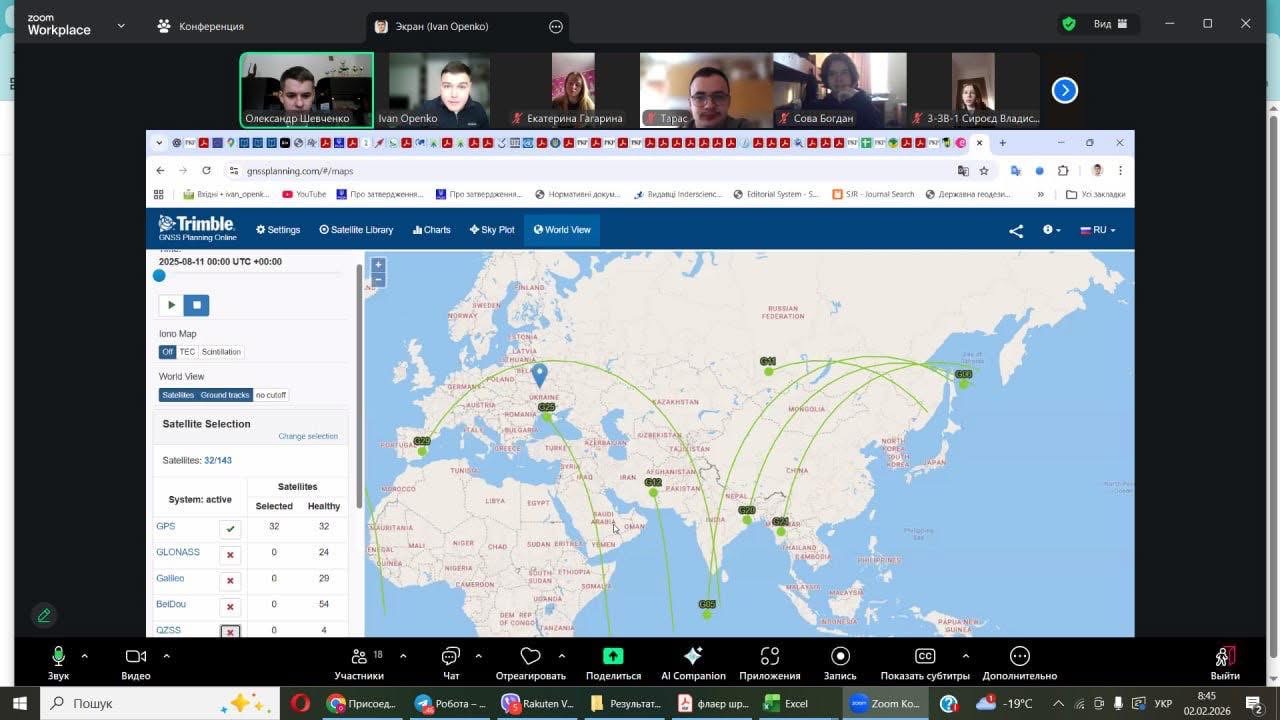Open the RU language dropdown
1280x720 pixels.
point(1098,230)
